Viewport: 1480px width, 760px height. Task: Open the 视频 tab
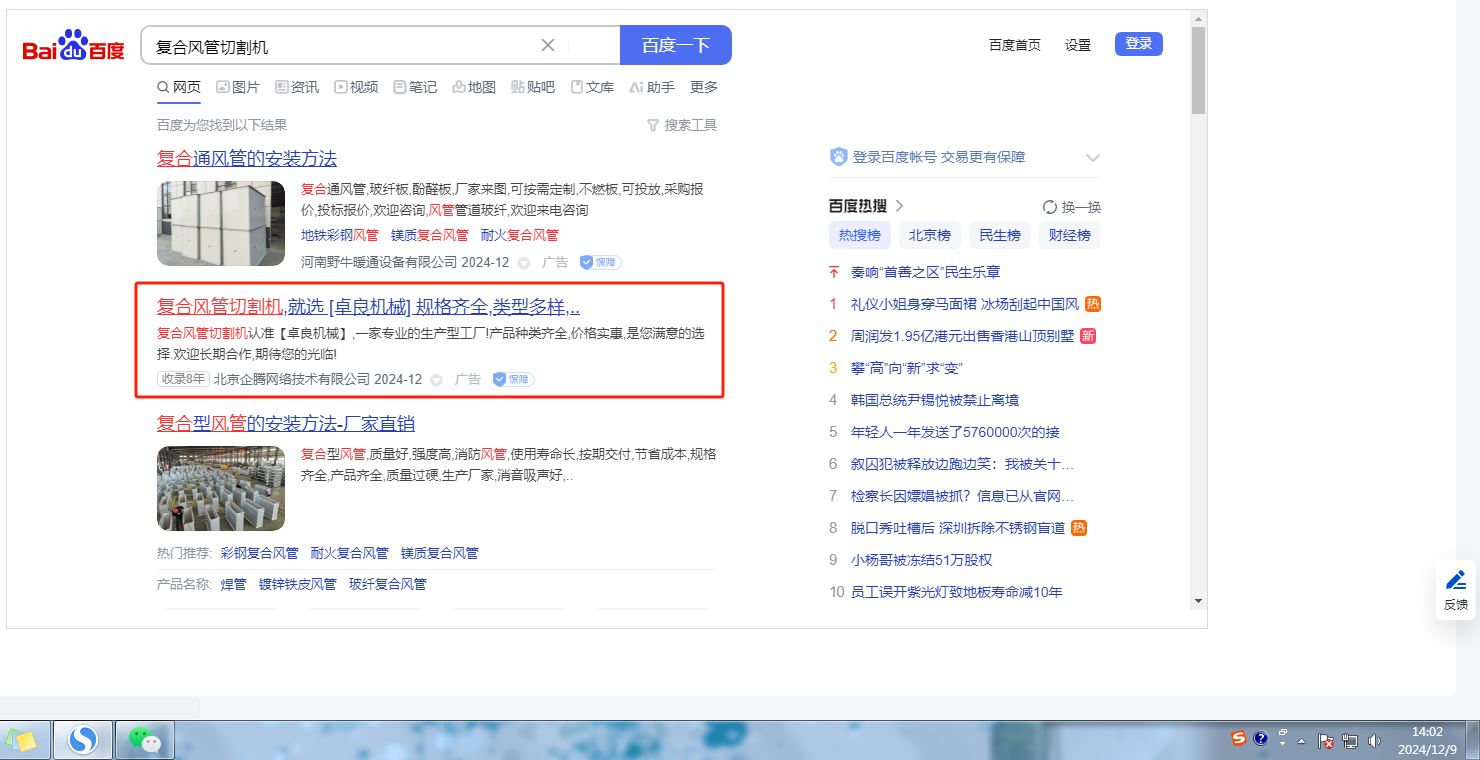356,87
